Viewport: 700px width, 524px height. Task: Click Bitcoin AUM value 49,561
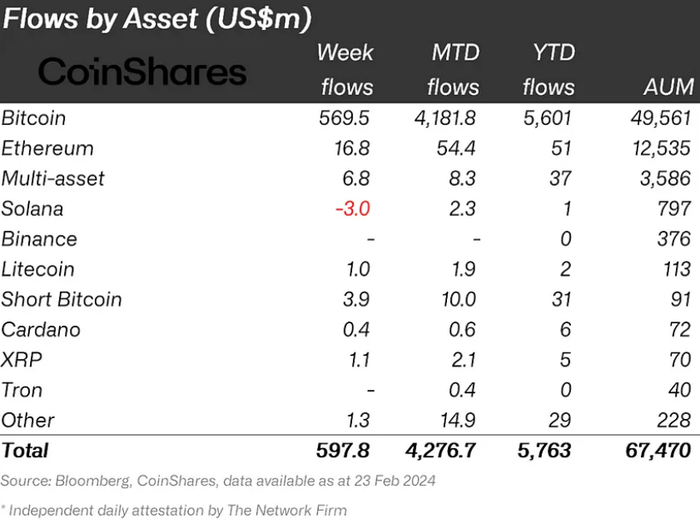(661, 118)
